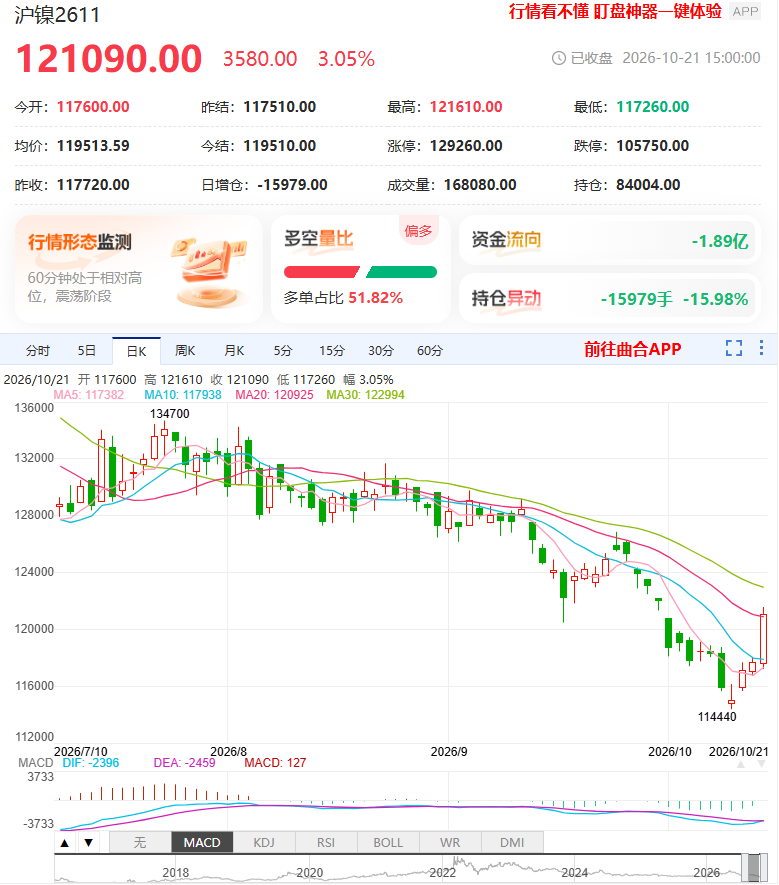779x885 pixels.
Task: Click the 134700 high price label
Action: click(x=169, y=414)
